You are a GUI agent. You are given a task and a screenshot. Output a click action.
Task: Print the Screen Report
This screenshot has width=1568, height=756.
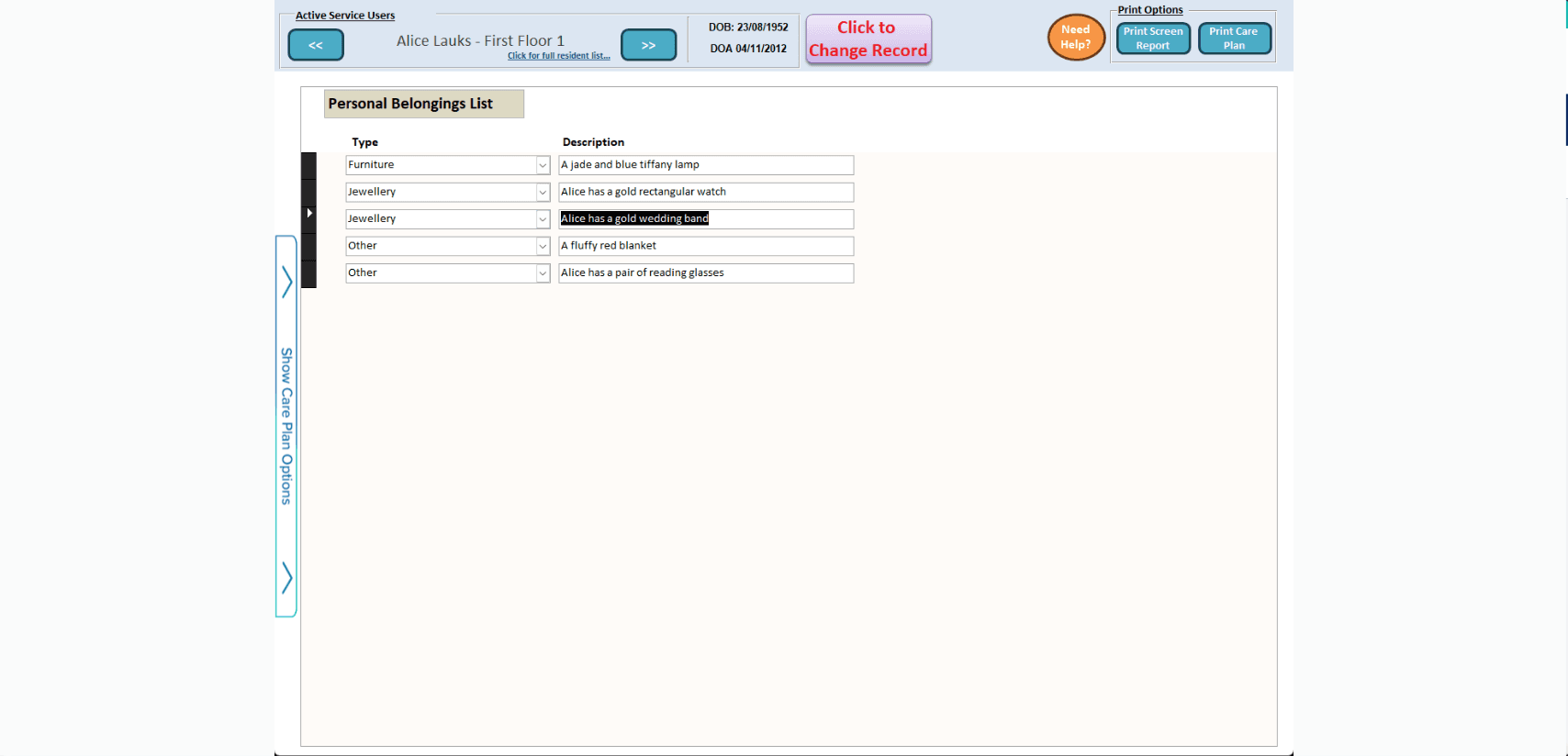1153,39
